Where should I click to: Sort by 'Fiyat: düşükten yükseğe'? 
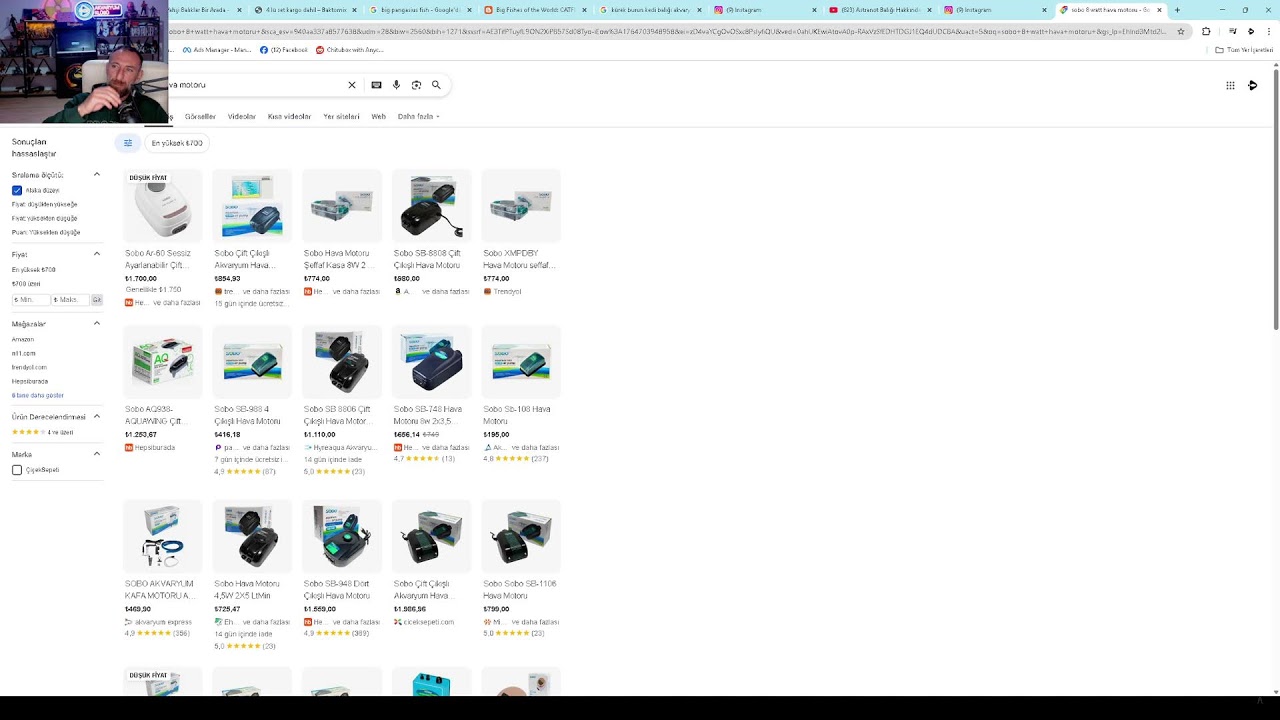coord(44,204)
